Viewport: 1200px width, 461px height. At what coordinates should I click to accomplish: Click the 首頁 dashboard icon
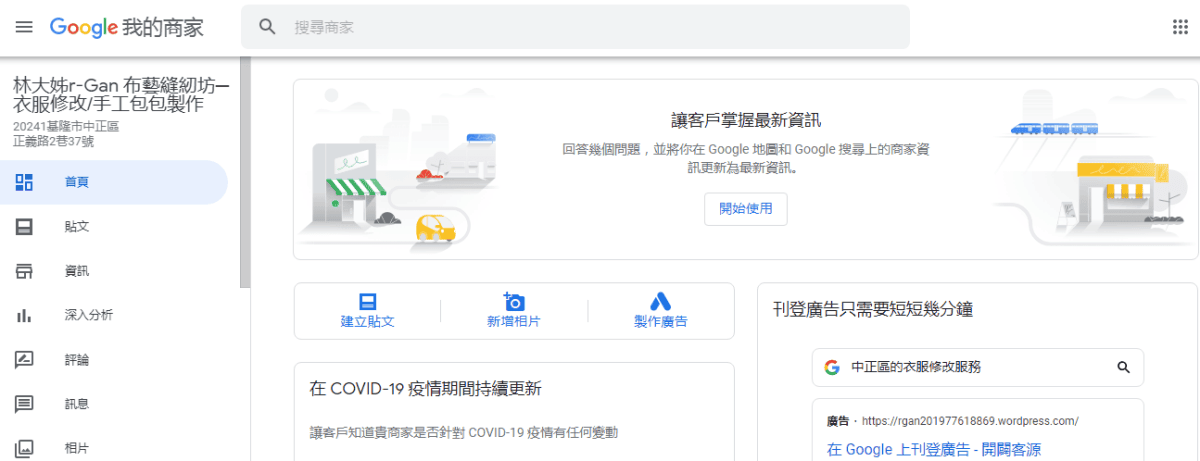pos(24,182)
